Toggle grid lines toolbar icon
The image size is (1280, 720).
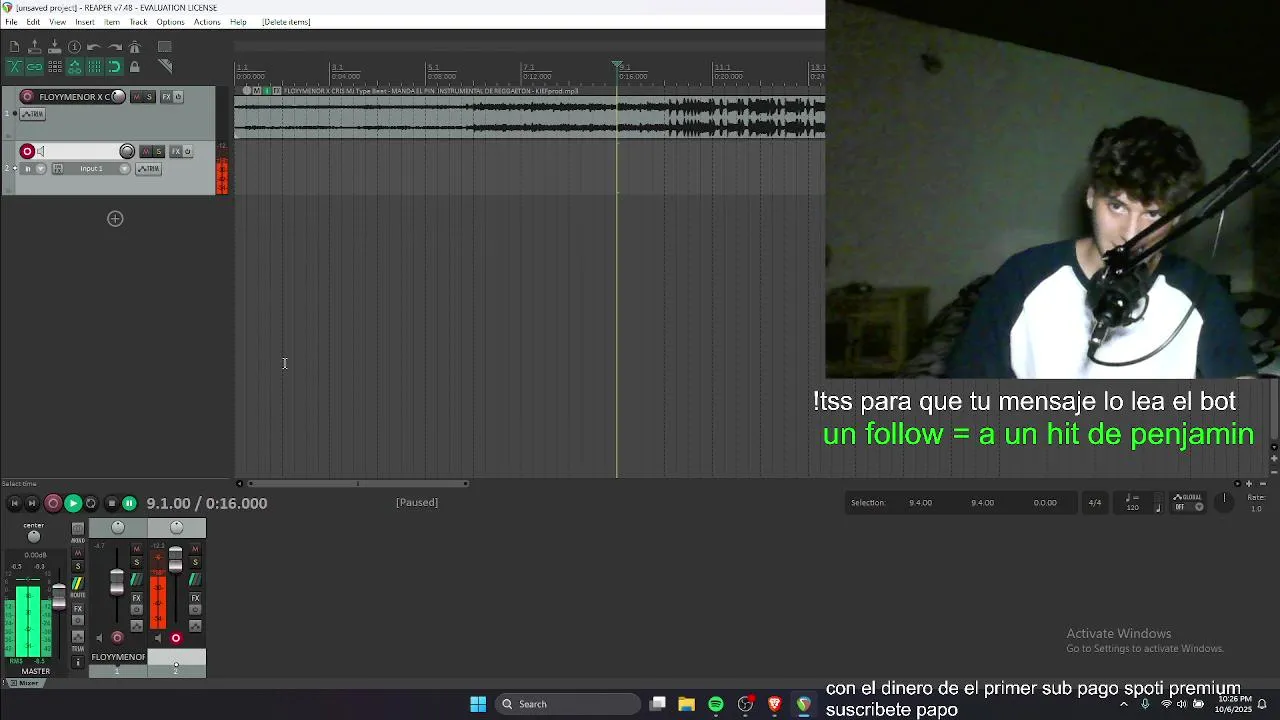(94, 67)
